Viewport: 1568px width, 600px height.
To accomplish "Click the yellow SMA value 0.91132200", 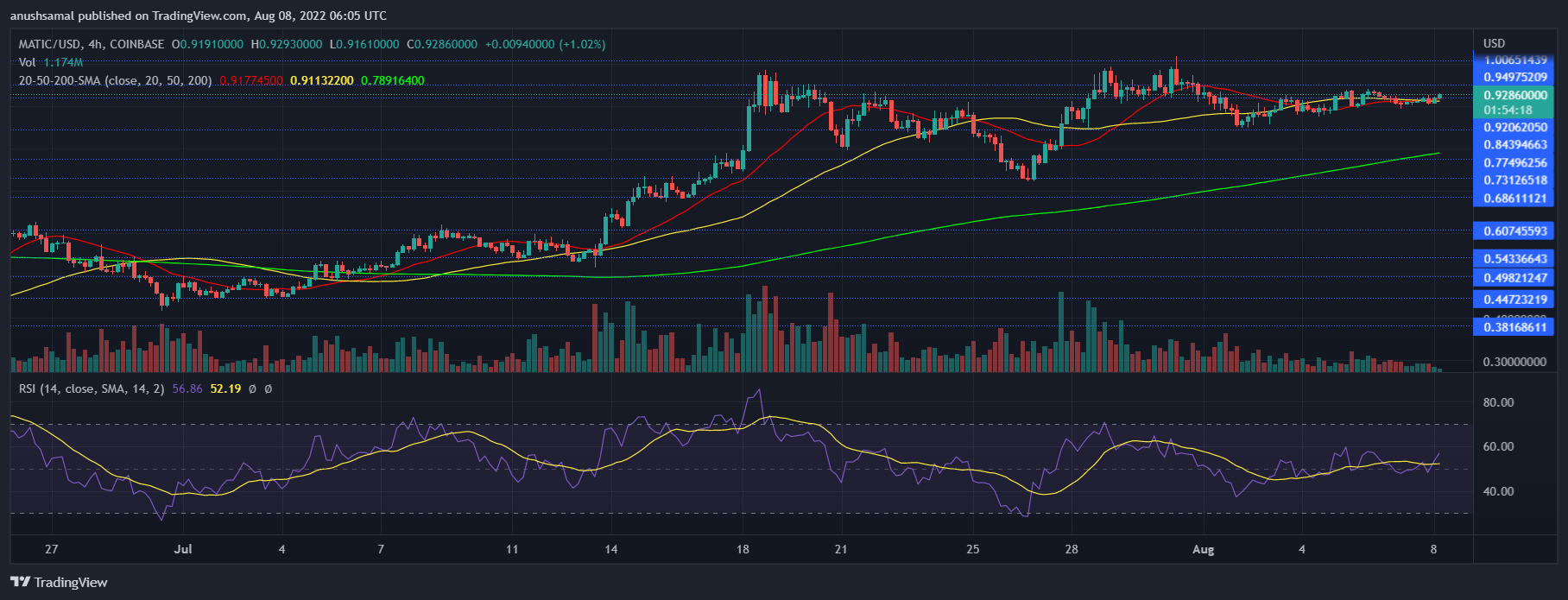I will coord(322,80).
